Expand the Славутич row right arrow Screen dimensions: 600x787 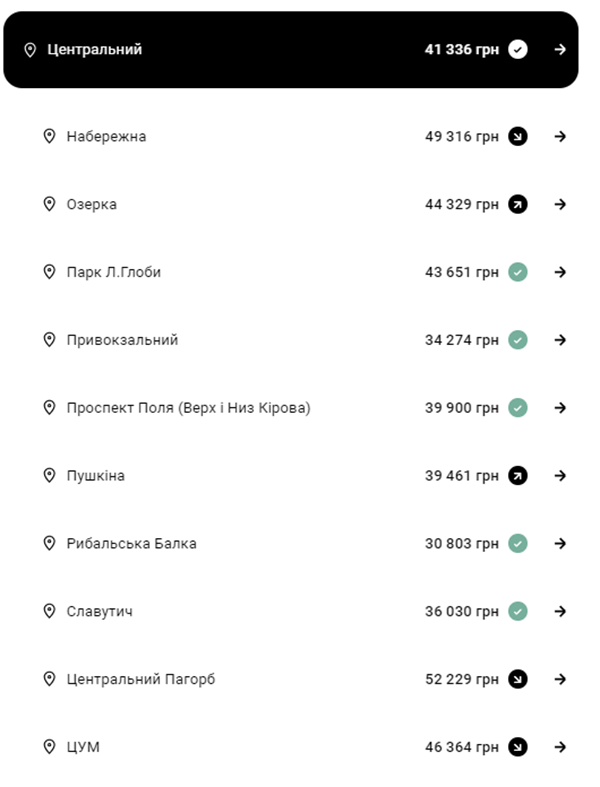click(560, 611)
